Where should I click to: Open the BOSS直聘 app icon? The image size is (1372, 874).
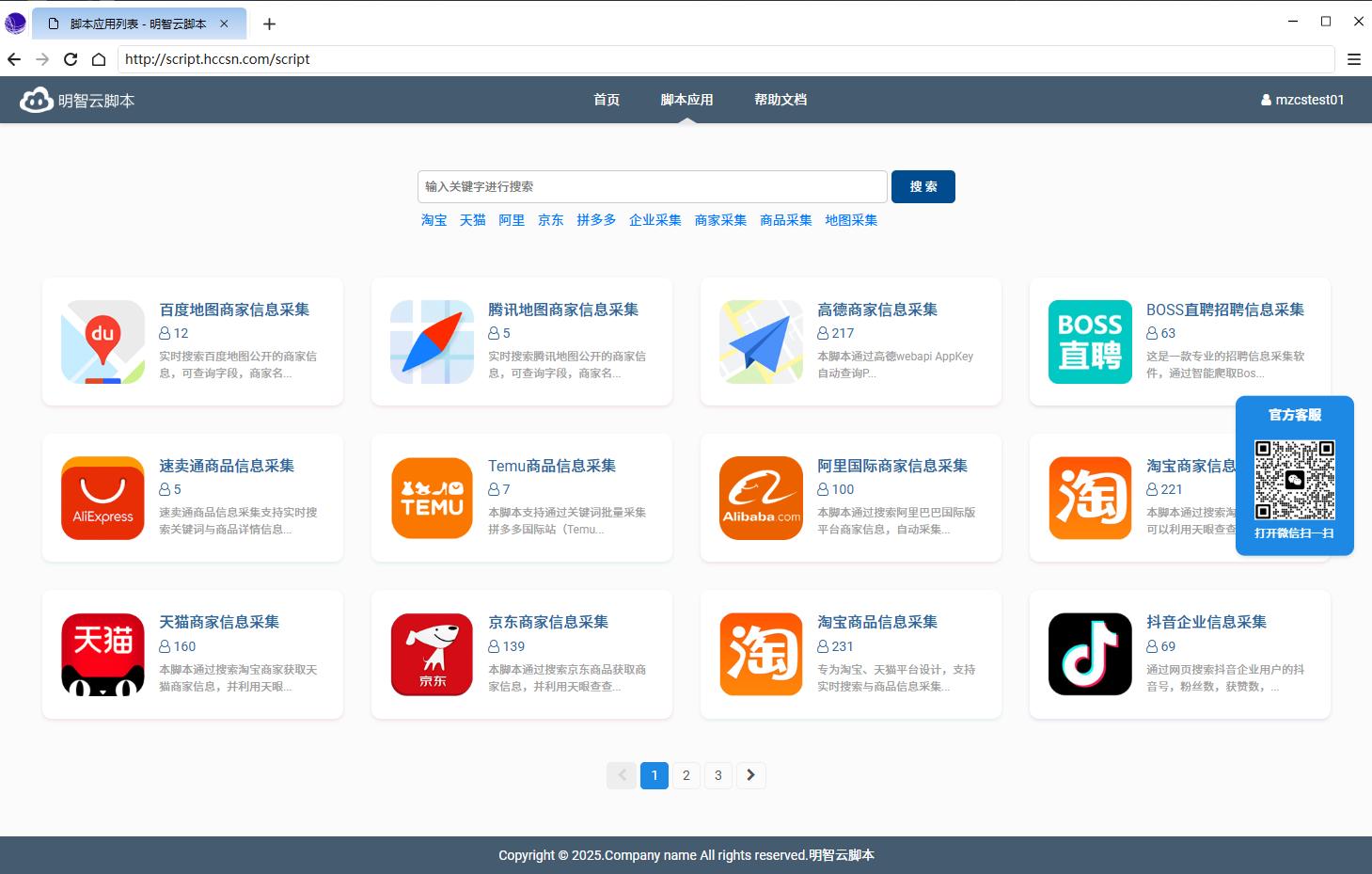(x=1090, y=342)
